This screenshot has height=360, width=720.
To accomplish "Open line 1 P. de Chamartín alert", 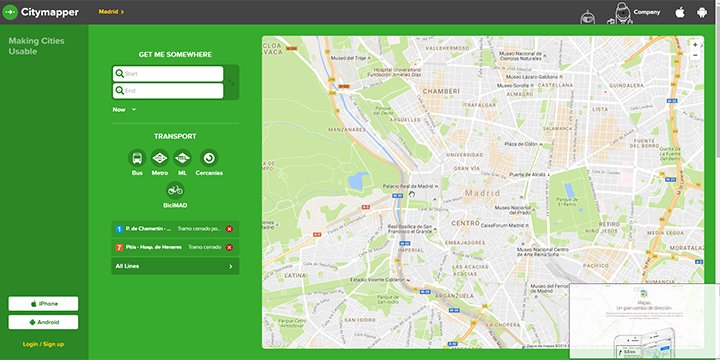I will [x=175, y=229].
